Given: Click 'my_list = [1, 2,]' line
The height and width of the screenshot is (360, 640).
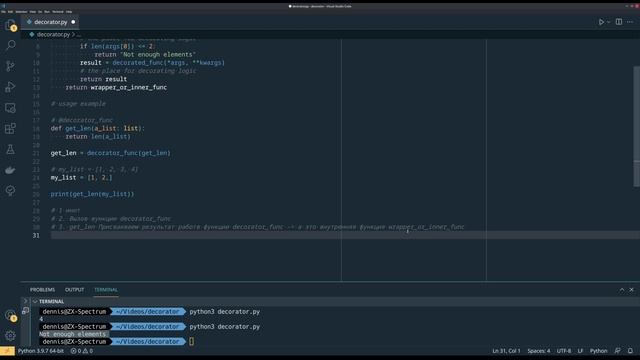Looking at the screenshot, I should pyautogui.click(x=81, y=178).
